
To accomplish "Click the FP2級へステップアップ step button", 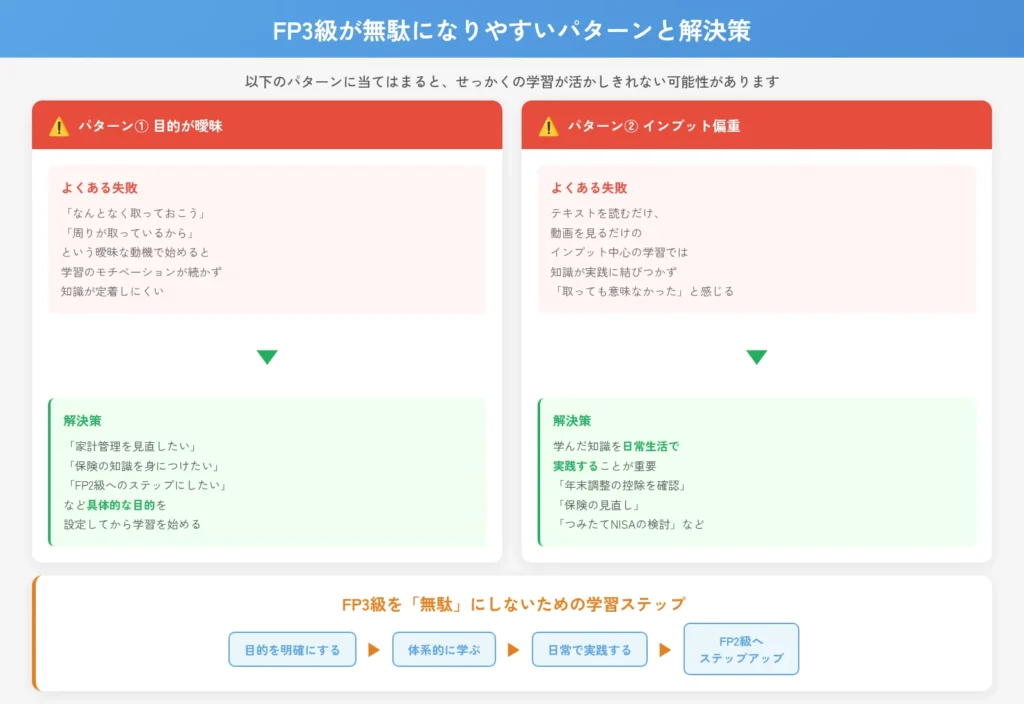I will point(741,649).
